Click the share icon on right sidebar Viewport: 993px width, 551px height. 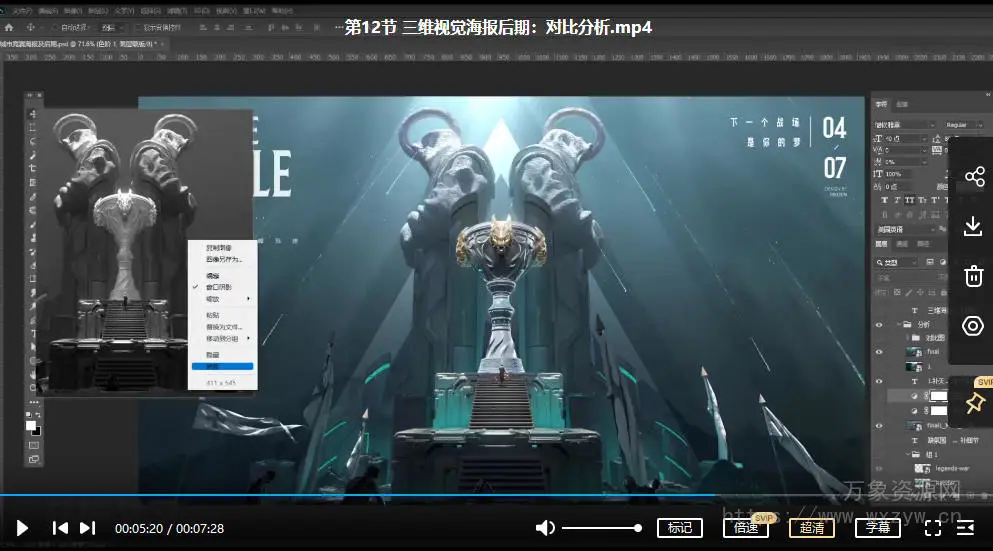coord(973,177)
